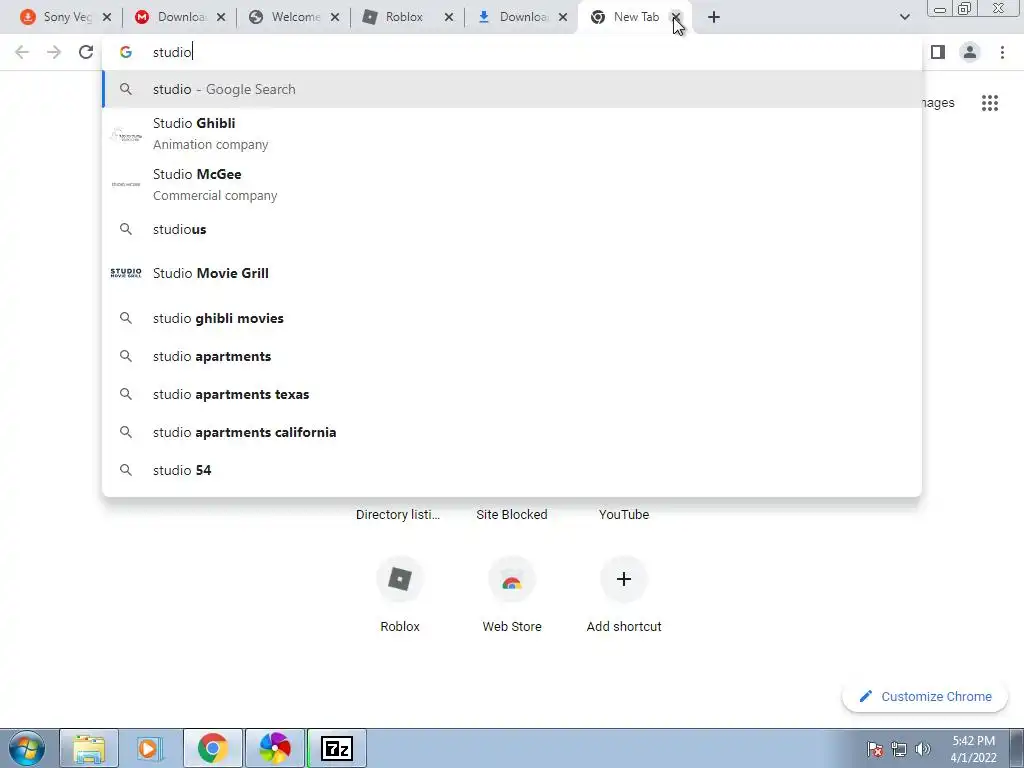
Task: Open the YouTube shortcut label
Action: coord(624,515)
